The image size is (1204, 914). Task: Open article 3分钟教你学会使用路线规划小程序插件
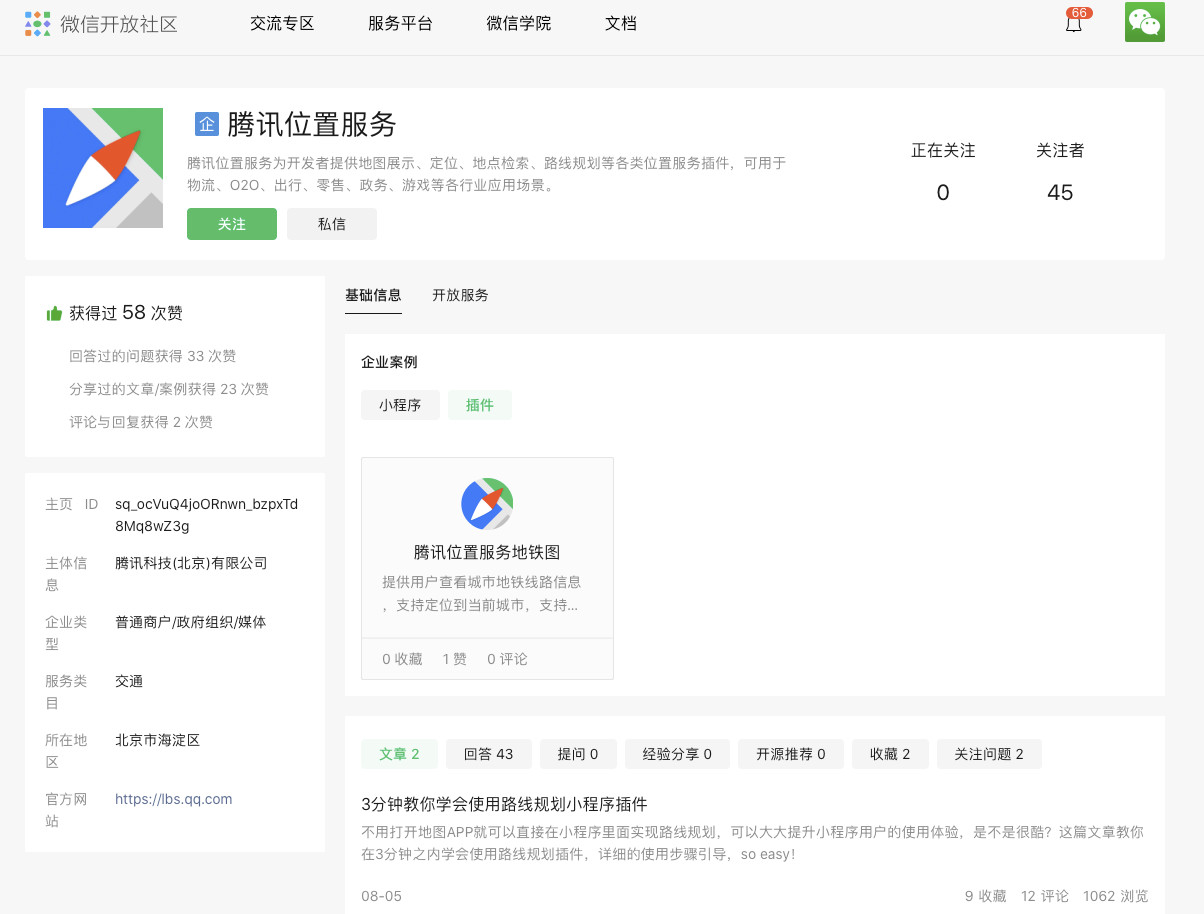click(504, 804)
